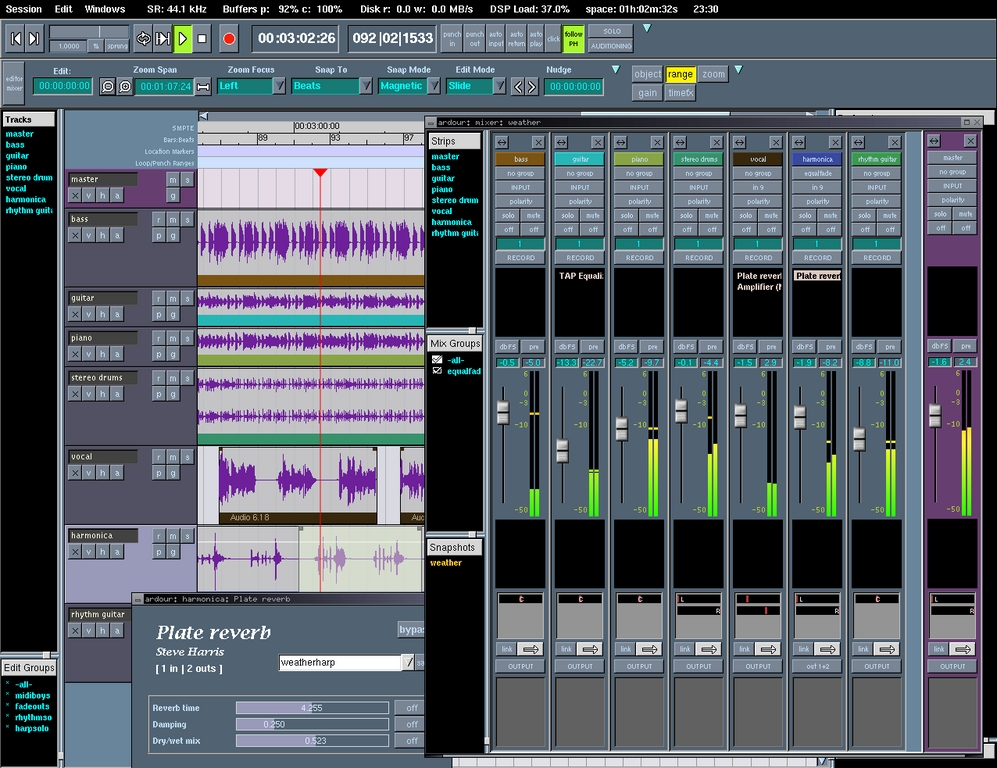997x768 pixels.
Task: Toggle width of the bass mixer strip
Action: 502,142
